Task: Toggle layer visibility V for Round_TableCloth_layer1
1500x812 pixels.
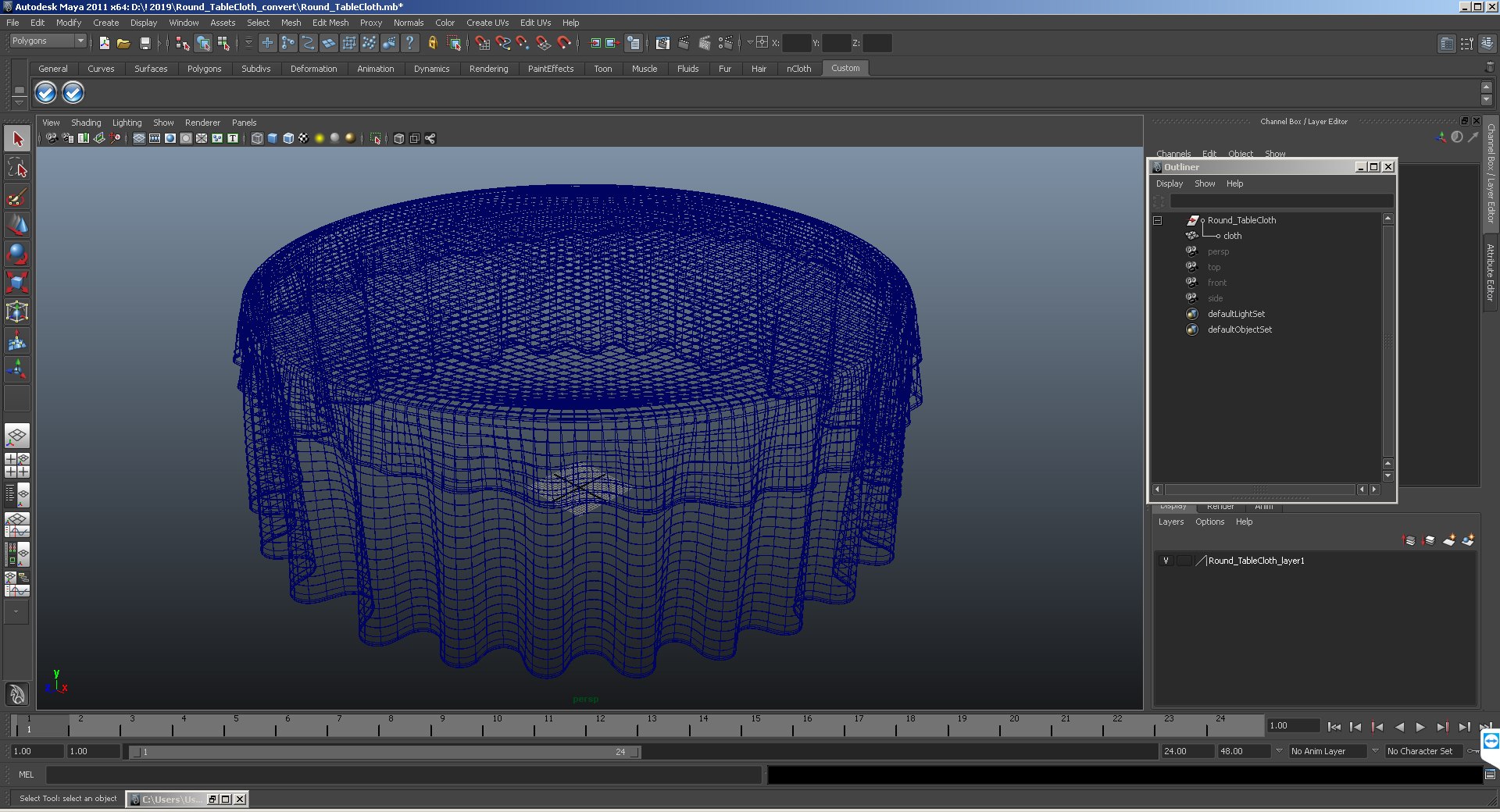Action: pyautogui.click(x=1166, y=561)
